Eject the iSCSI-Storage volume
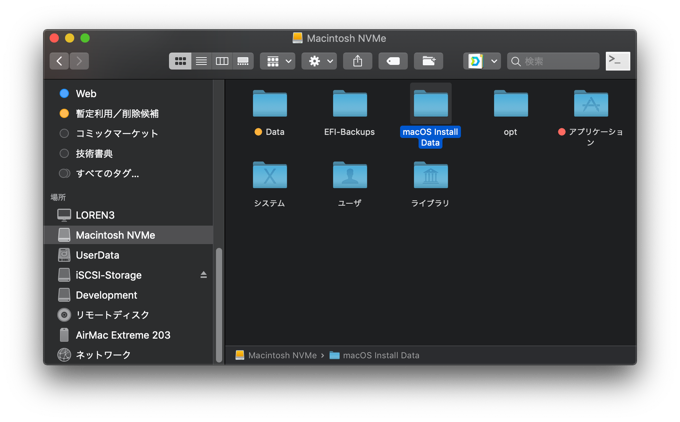 (203, 275)
